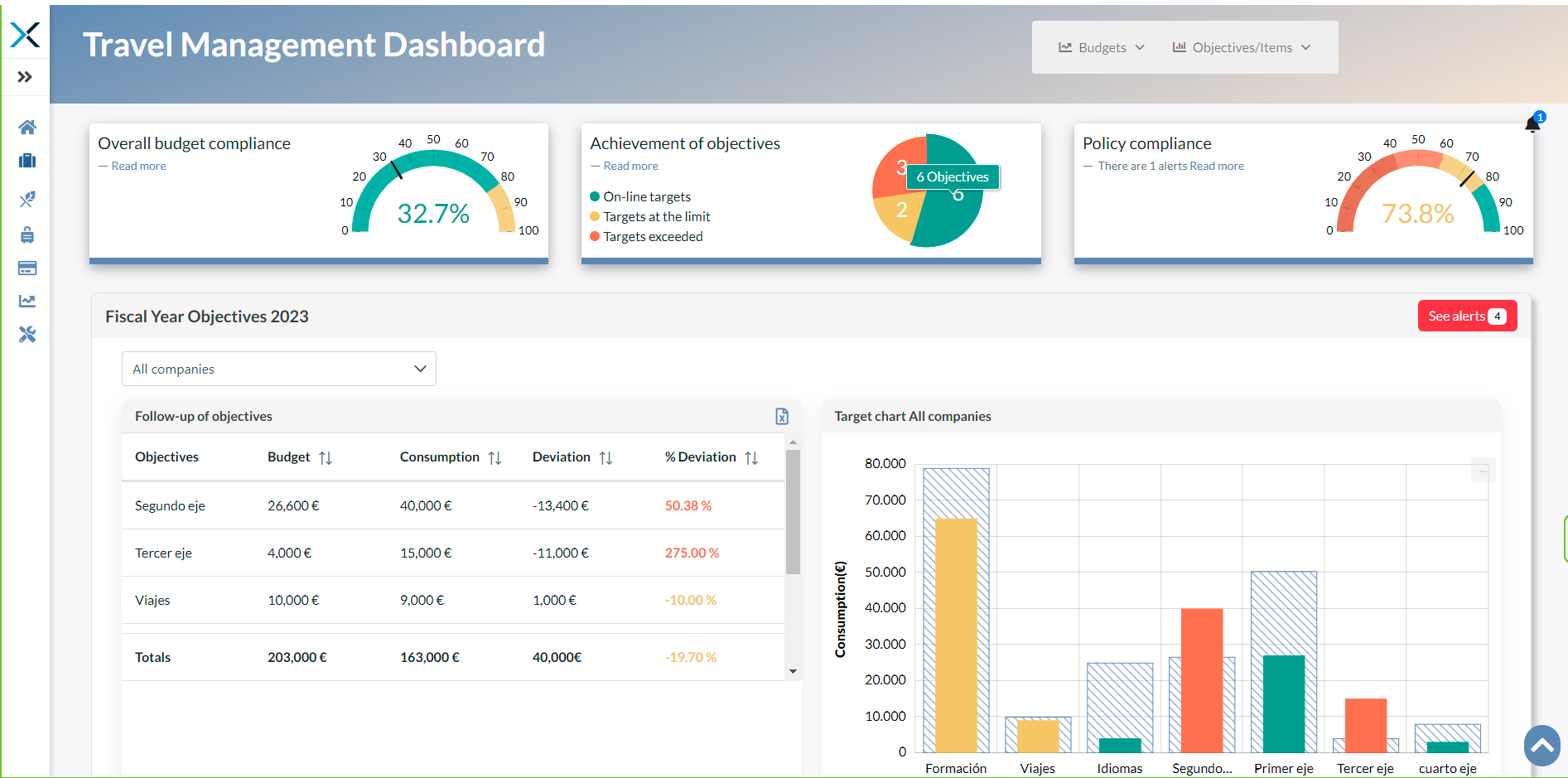This screenshot has height=778, width=1568.
Task: Open the notification bell icon
Action: (x=1532, y=124)
